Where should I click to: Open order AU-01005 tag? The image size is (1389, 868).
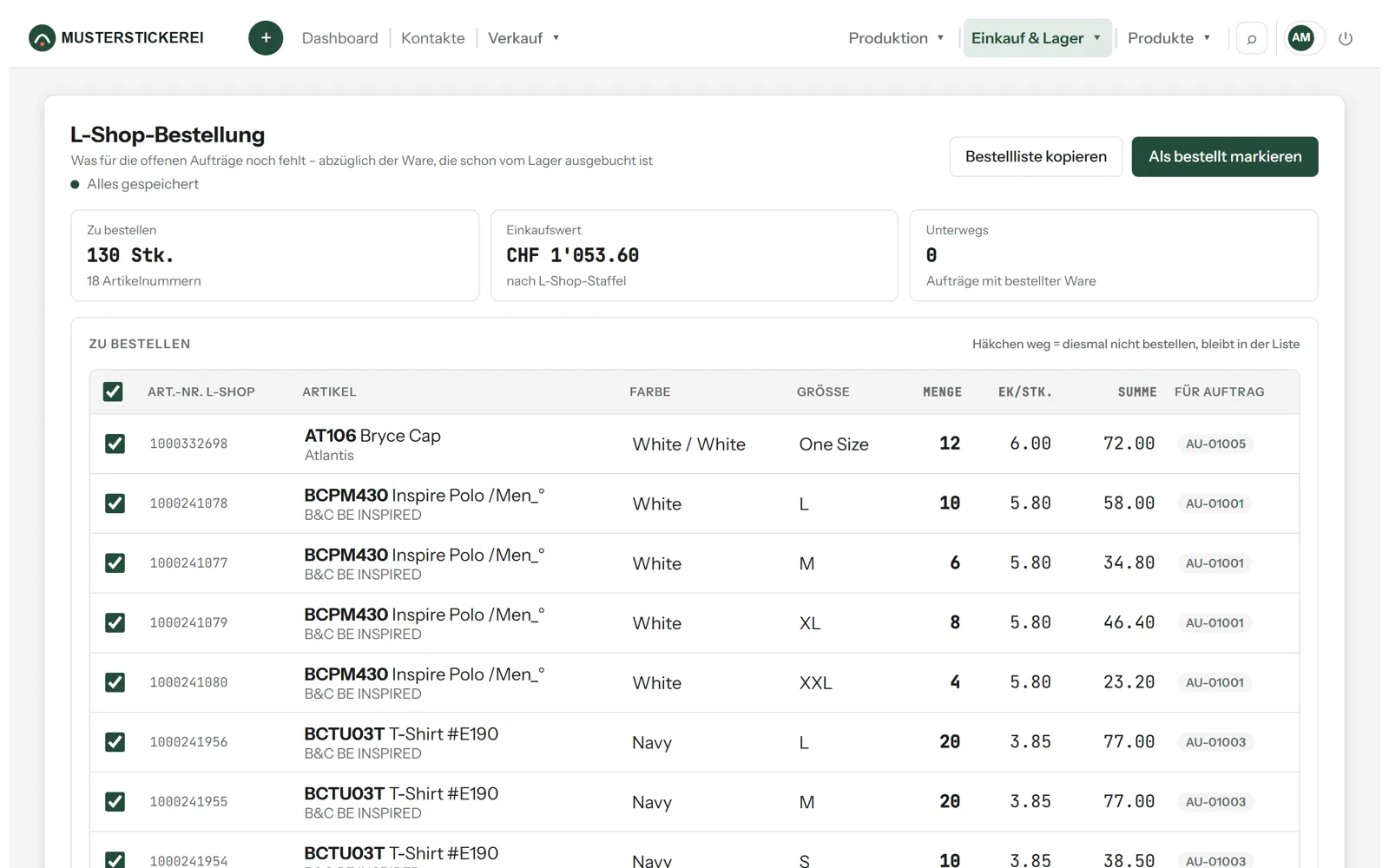tap(1215, 444)
